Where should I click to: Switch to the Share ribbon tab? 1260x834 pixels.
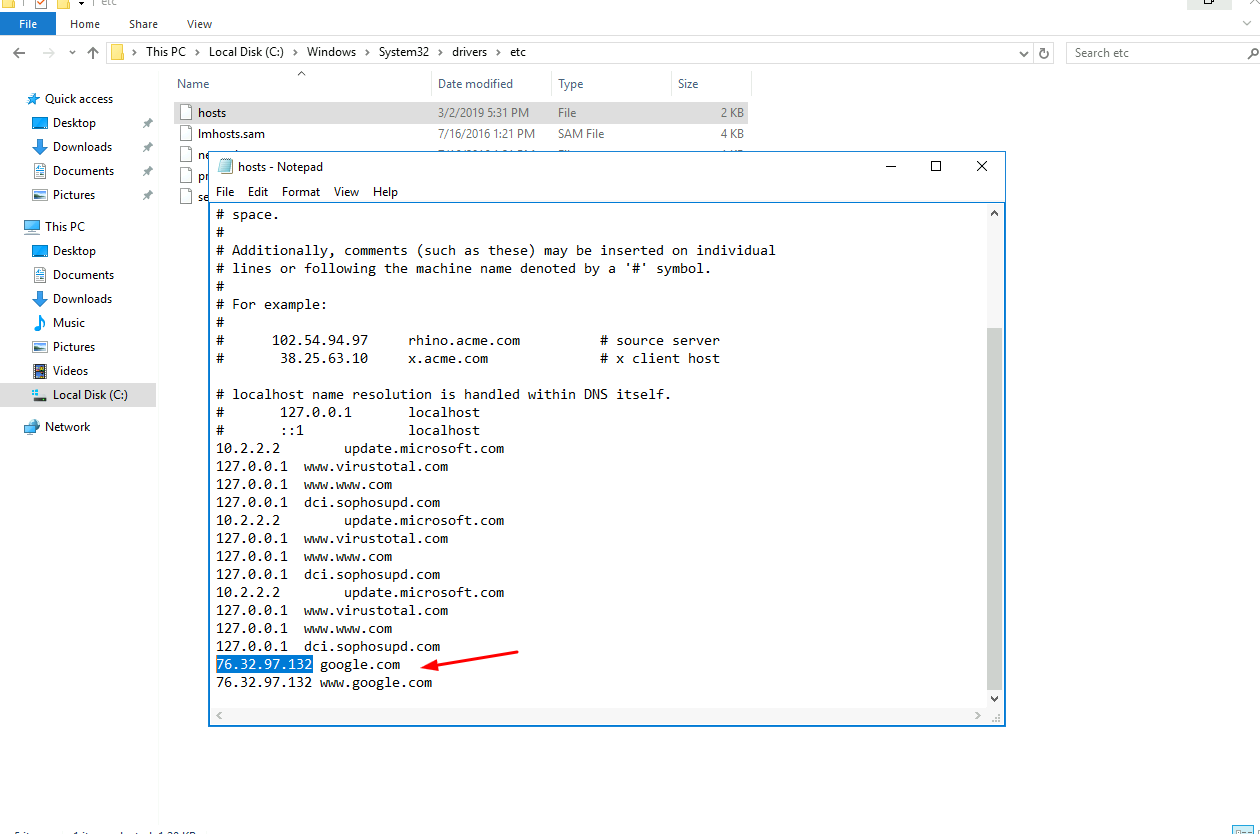click(x=143, y=24)
